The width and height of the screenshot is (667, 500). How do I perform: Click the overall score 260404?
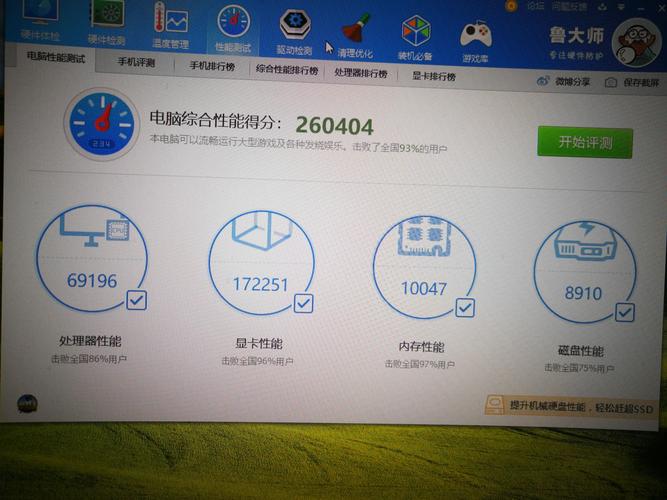335,126
